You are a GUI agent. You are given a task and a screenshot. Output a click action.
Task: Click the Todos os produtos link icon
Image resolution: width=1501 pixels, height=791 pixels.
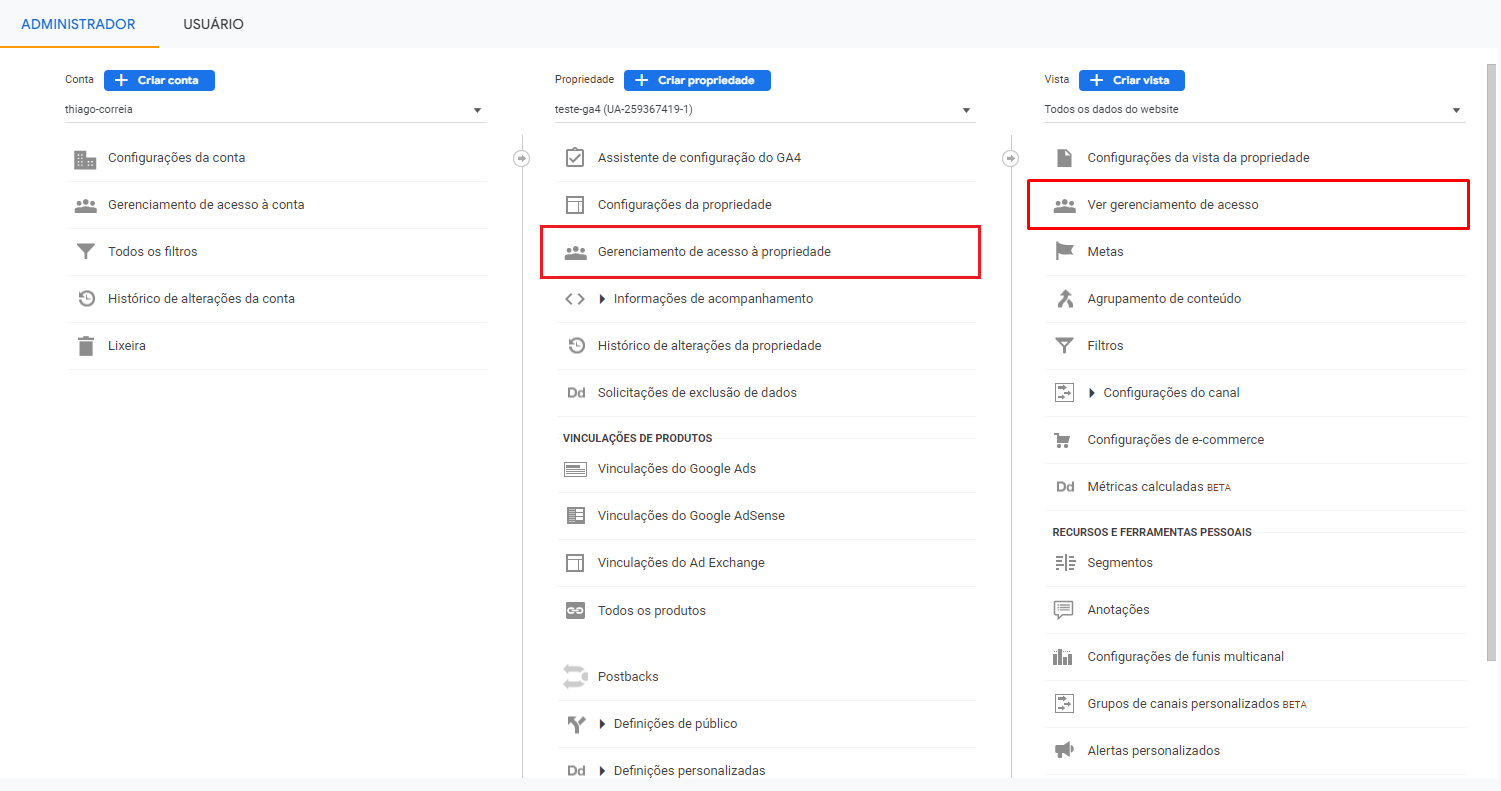(575, 611)
